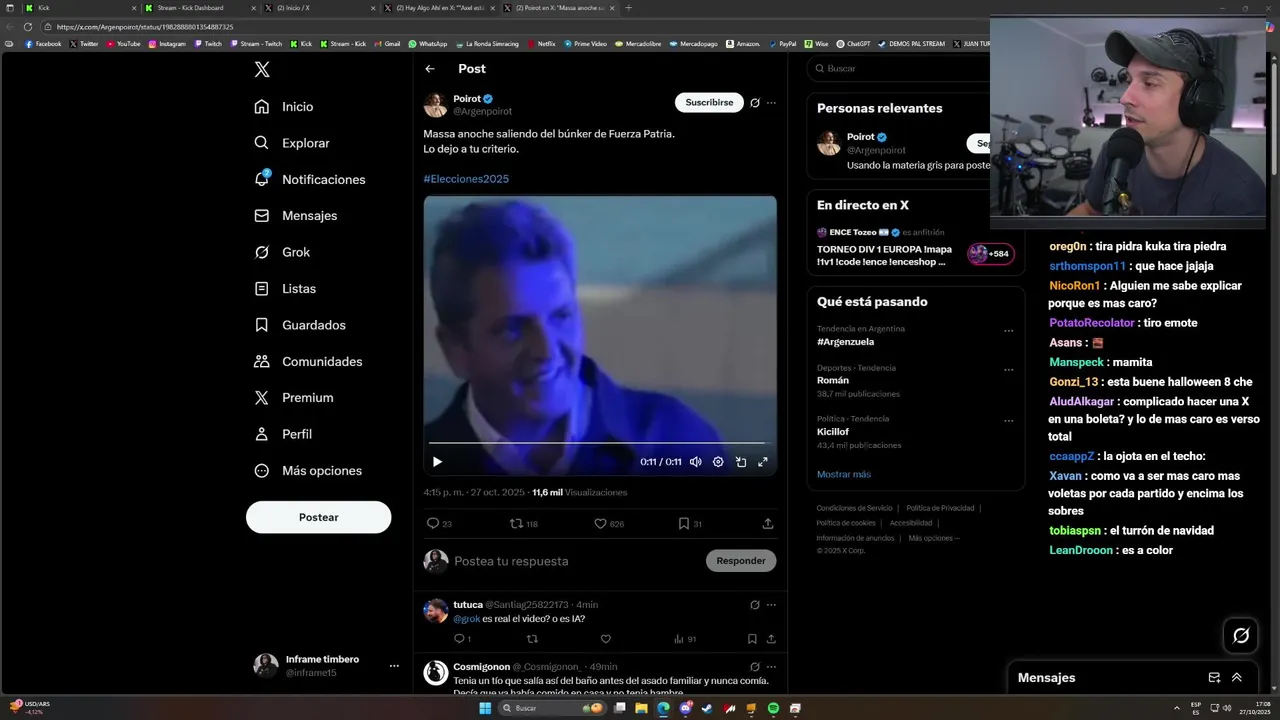Open Comunidades in the sidebar

point(307,362)
